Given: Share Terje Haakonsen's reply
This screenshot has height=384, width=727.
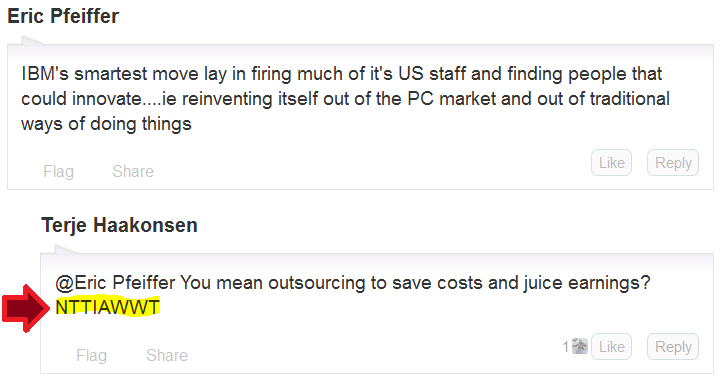Looking at the screenshot, I should pyautogui.click(x=167, y=355).
